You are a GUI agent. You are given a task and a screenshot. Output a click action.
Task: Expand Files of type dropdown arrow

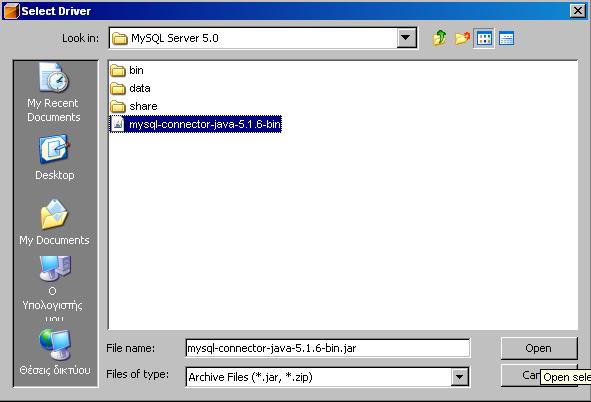(x=459, y=376)
